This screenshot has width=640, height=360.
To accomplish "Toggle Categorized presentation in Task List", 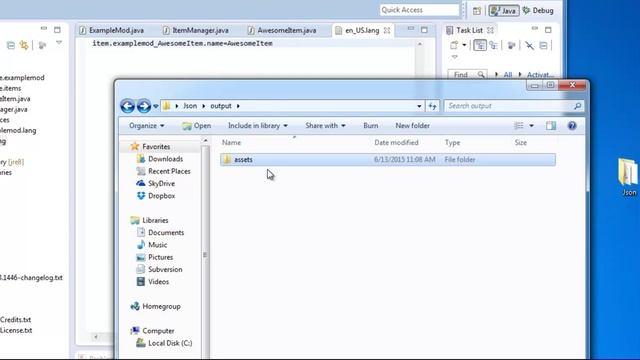I will [480, 45].
